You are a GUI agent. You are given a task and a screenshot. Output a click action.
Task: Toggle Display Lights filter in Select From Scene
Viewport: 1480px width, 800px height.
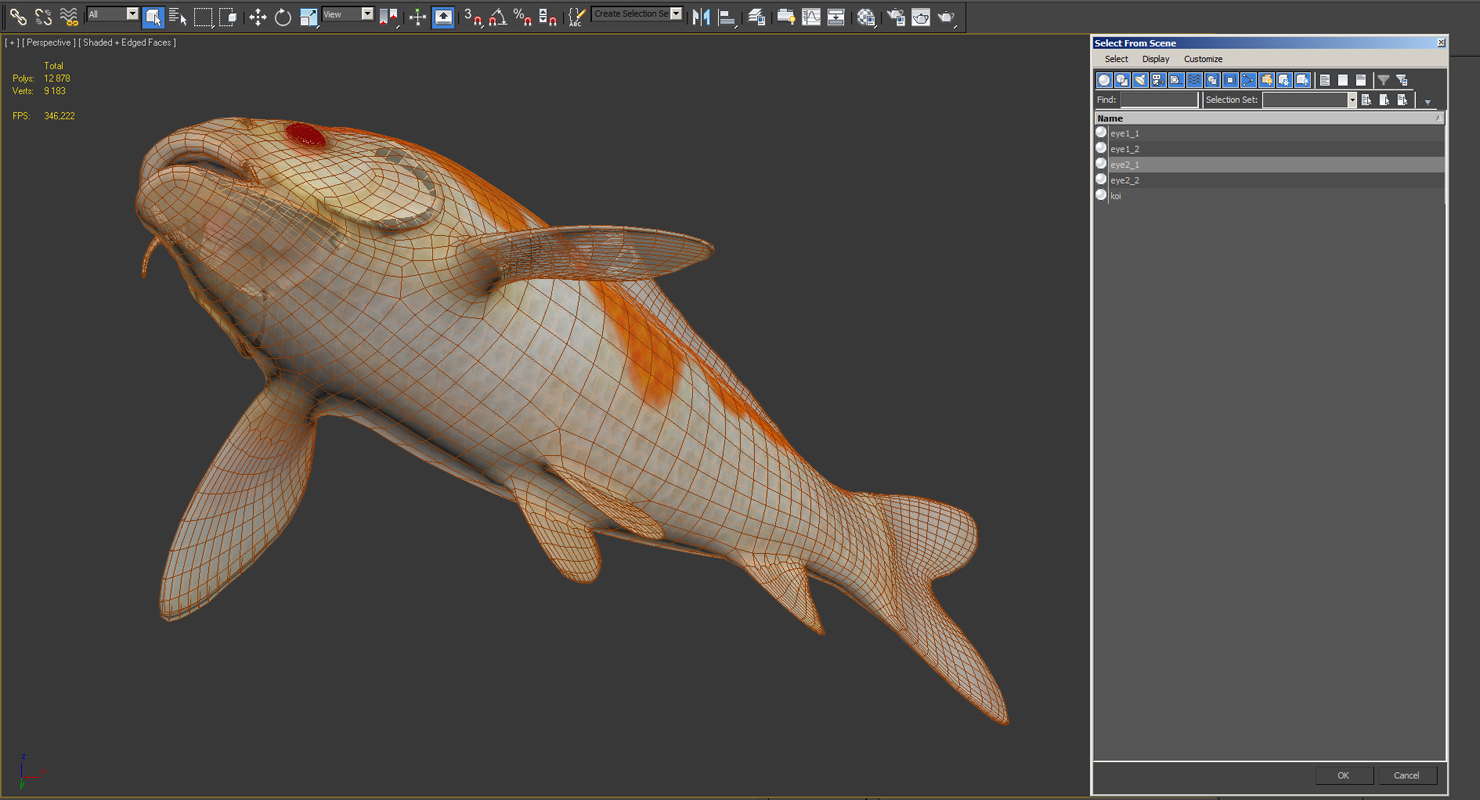[x=1140, y=80]
